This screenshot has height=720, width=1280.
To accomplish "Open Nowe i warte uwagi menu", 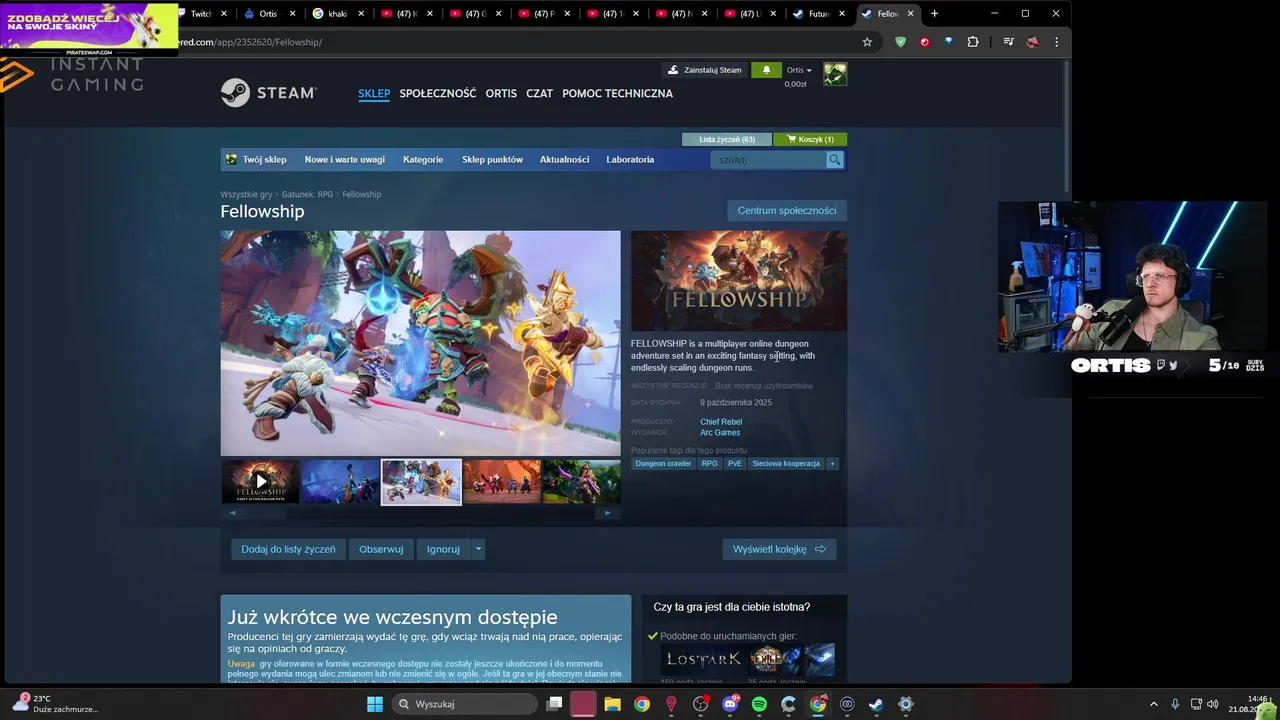I will pyautogui.click(x=344, y=160).
